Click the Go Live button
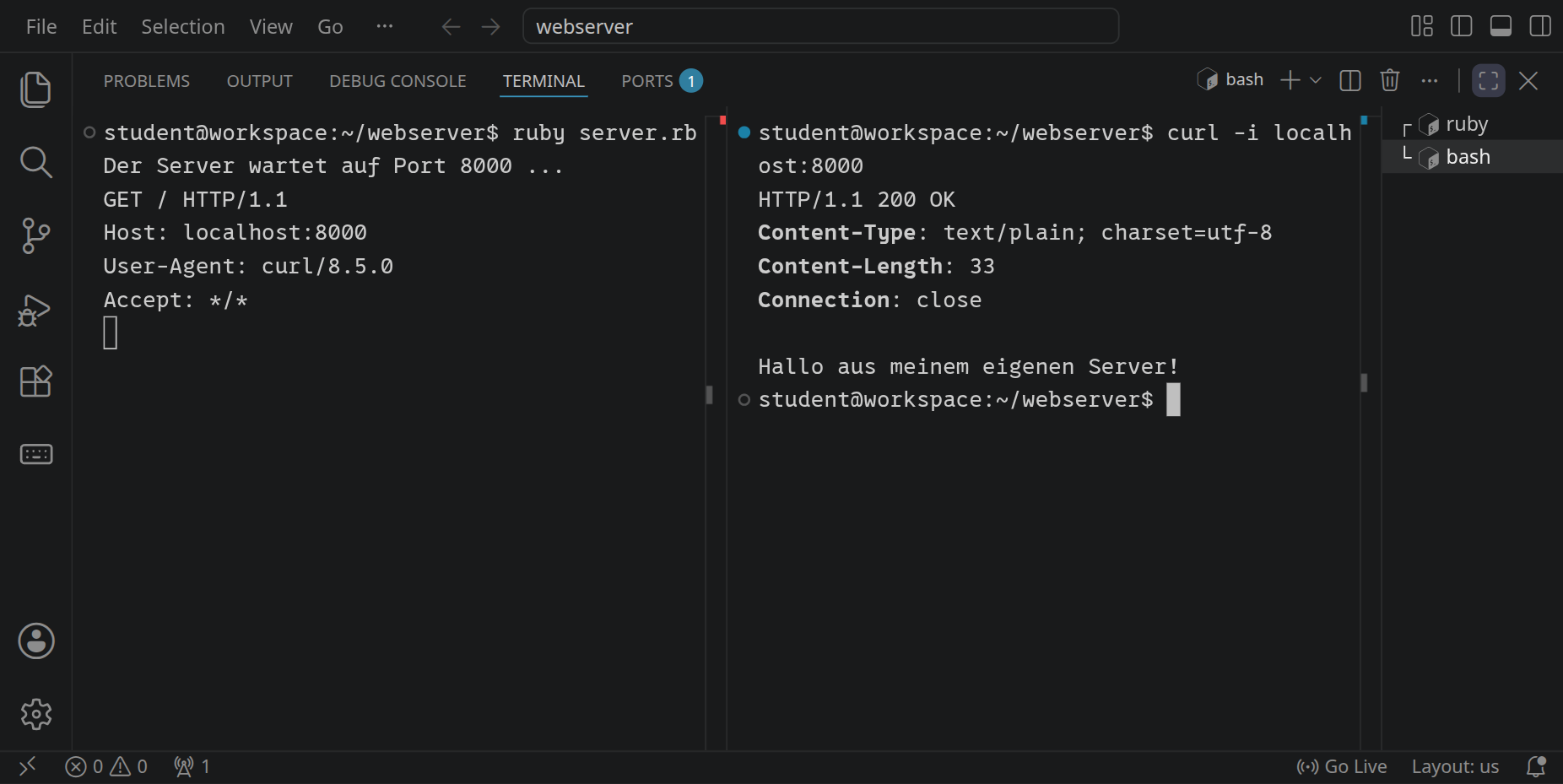 [1342, 766]
